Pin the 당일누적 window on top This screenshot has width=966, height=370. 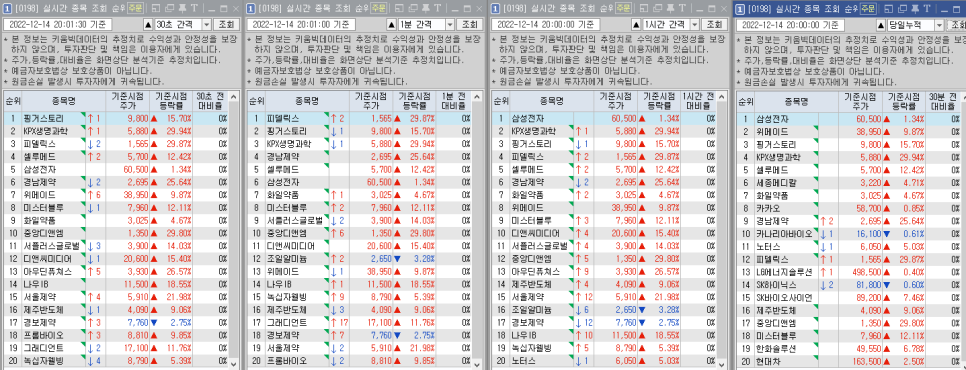[x=915, y=8]
